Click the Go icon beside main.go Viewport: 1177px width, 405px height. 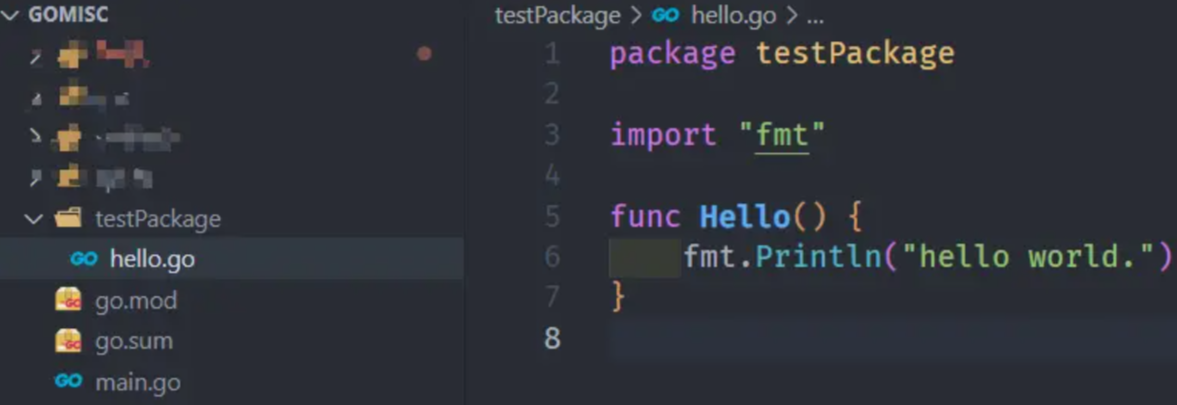tap(68, 382)
